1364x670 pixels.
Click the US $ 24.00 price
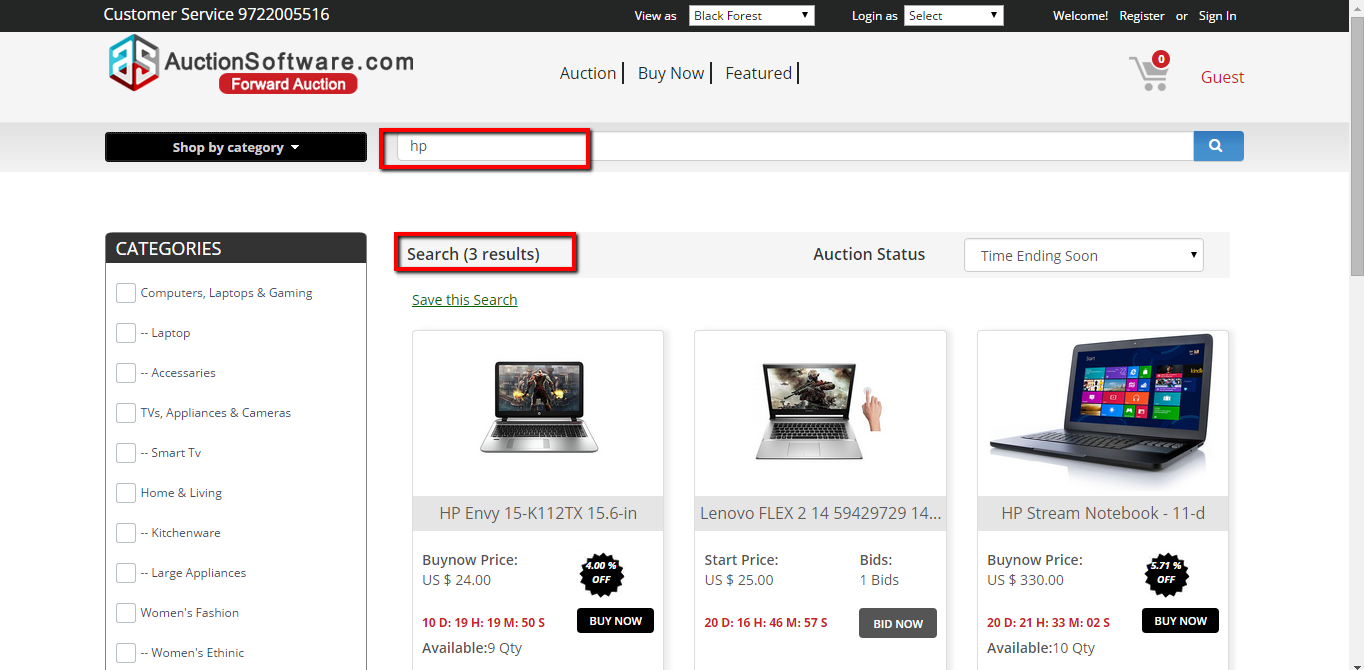coord(456,580)
